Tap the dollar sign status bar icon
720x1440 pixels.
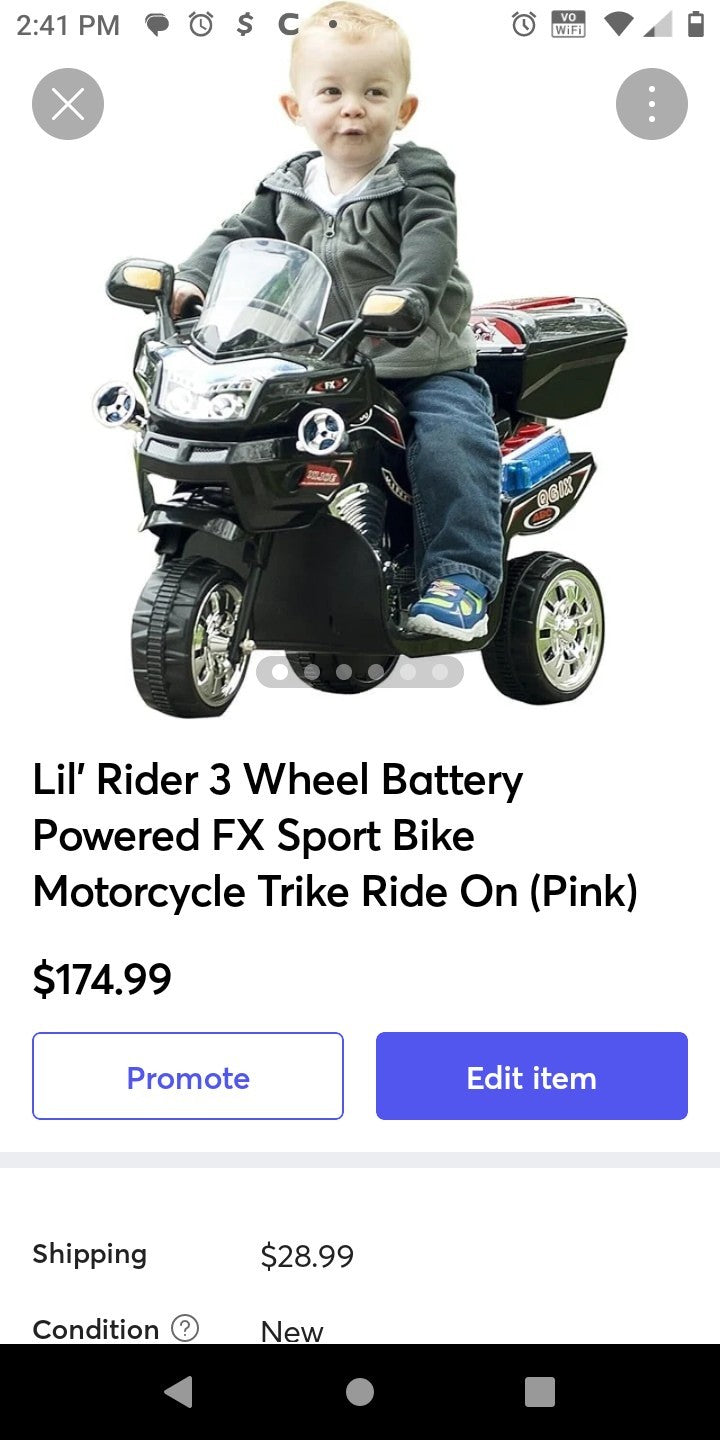[244, 25]
